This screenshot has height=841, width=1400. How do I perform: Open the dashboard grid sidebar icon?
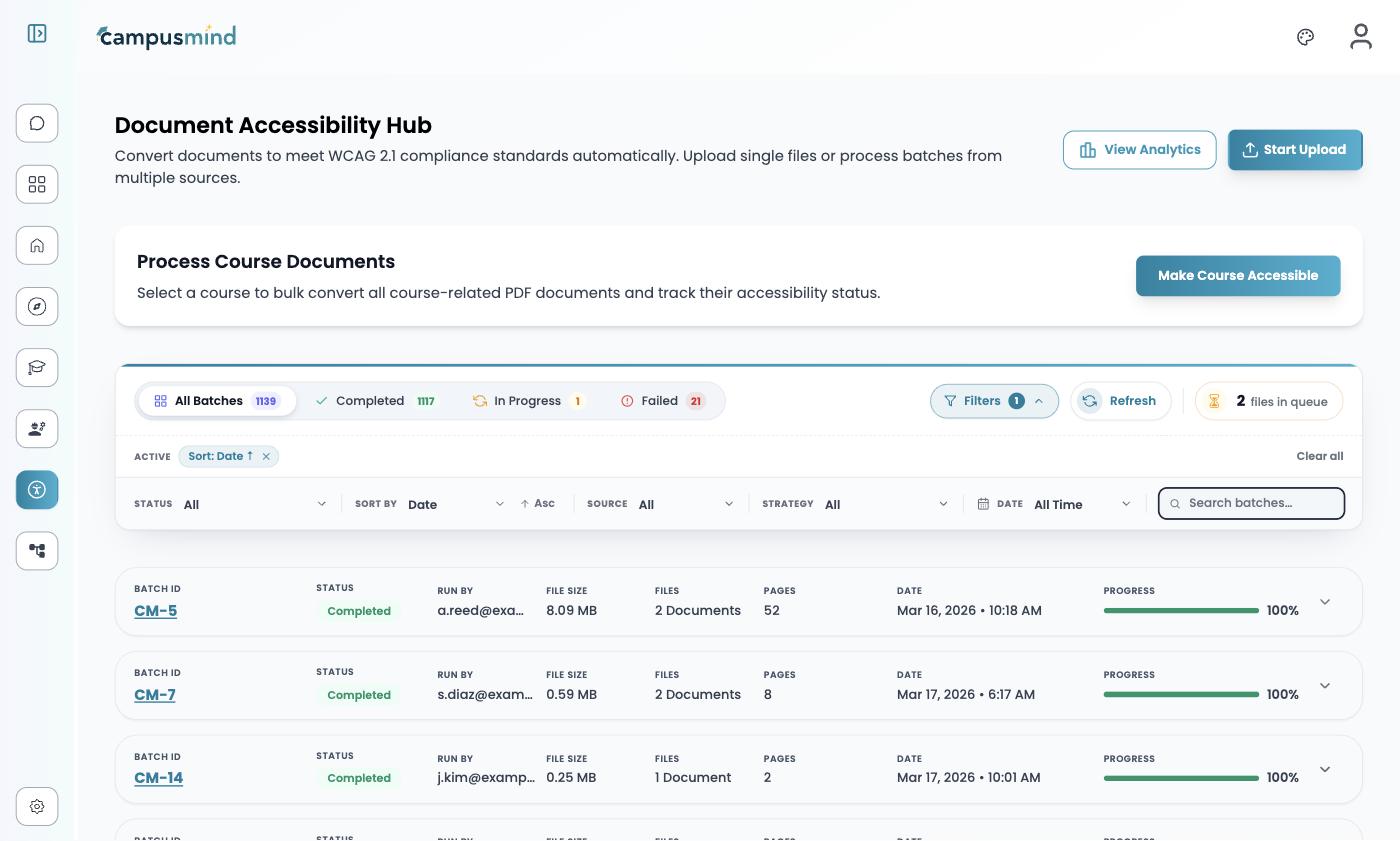(37, 184)
